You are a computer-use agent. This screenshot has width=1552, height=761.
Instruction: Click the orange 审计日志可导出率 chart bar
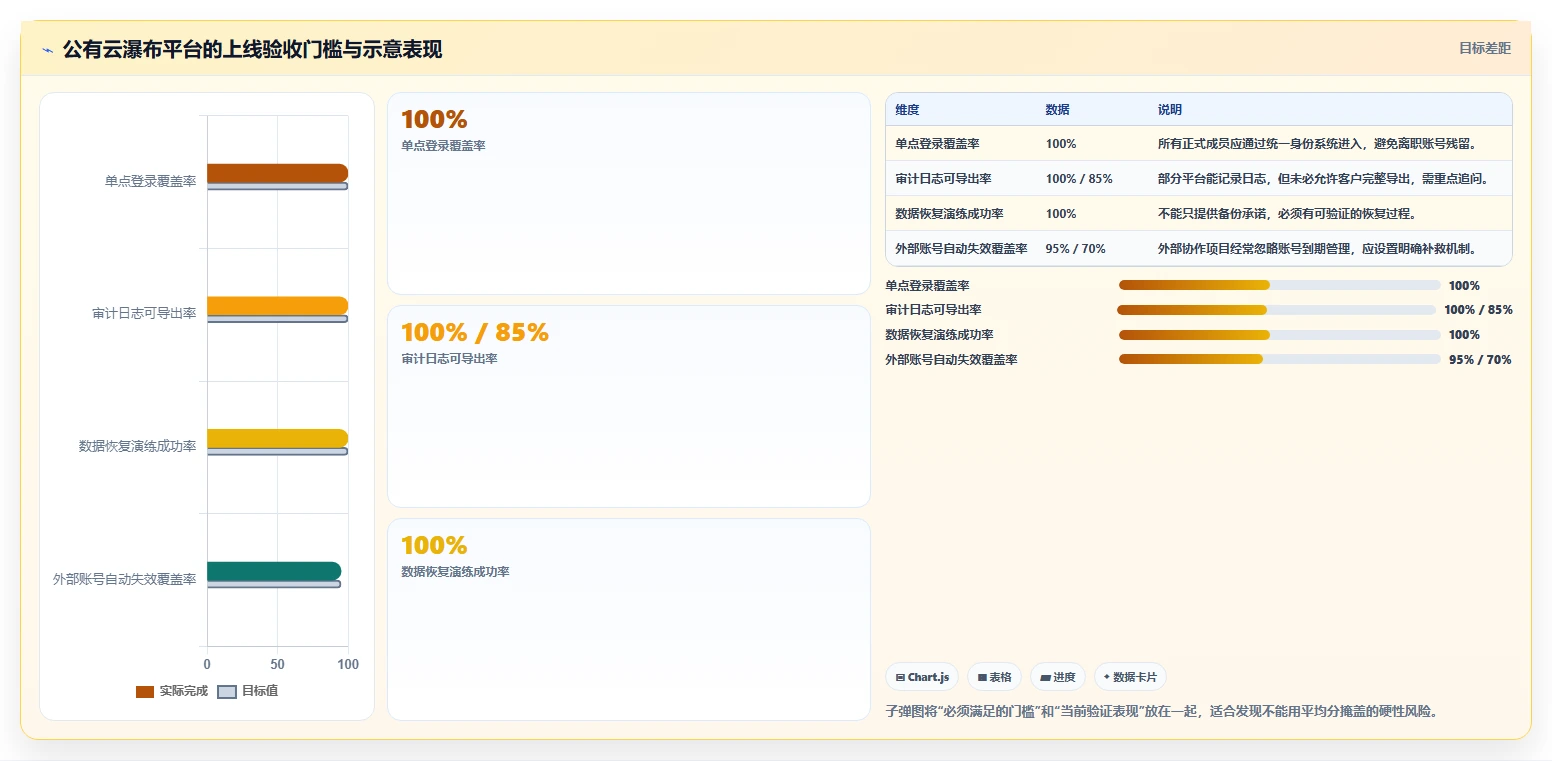277,305
